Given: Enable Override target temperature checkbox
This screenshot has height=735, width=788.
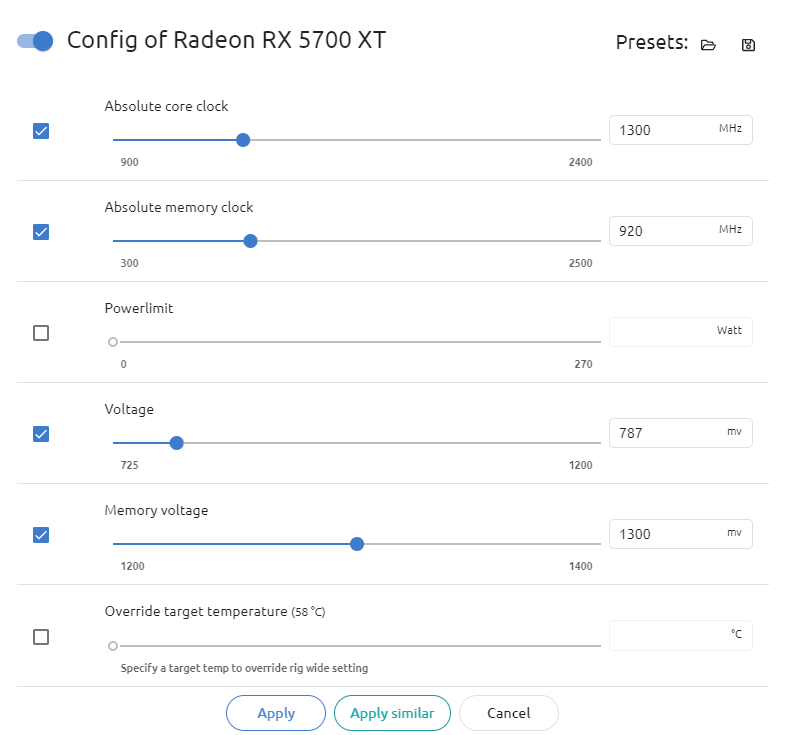Looking at the screenshot, I should tap(41, 637).
